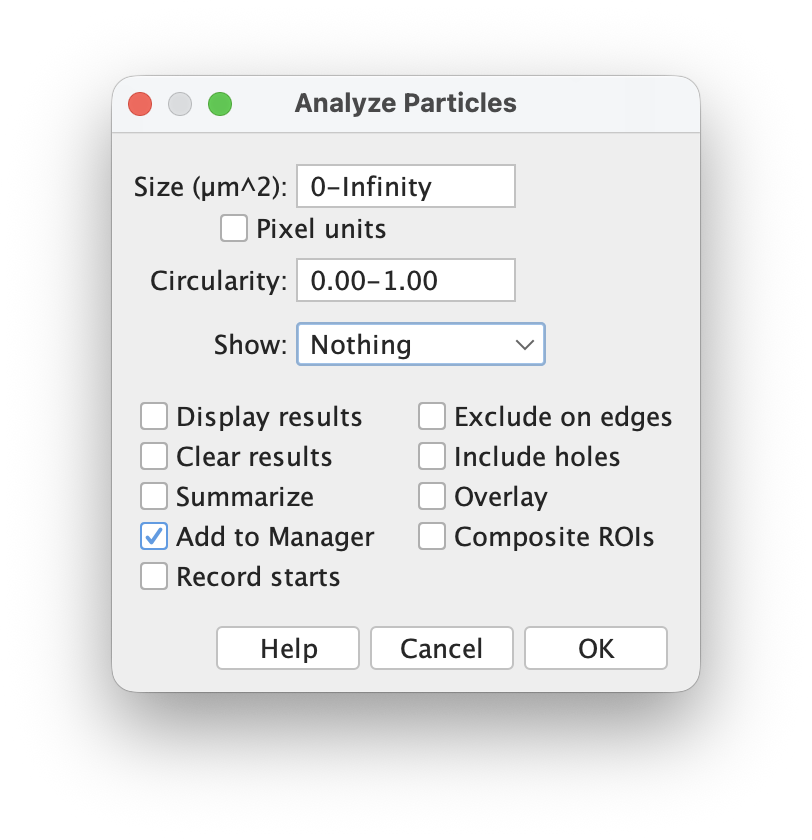Enable the Summarize checkbox
The image size is (812, 840).
tap(154, 496)
